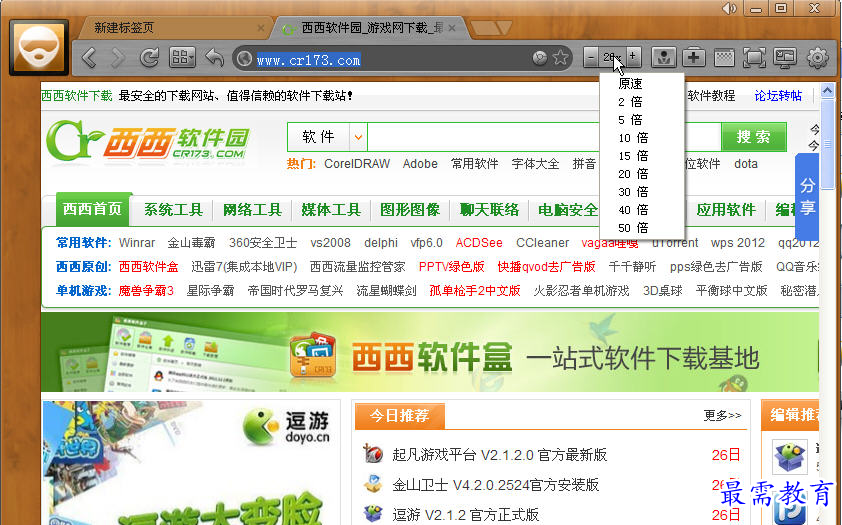The width and height of the screenshot is (842, 525).
Task: Open the 应用软件 navigation tab
Action: [x=725, y=209]
